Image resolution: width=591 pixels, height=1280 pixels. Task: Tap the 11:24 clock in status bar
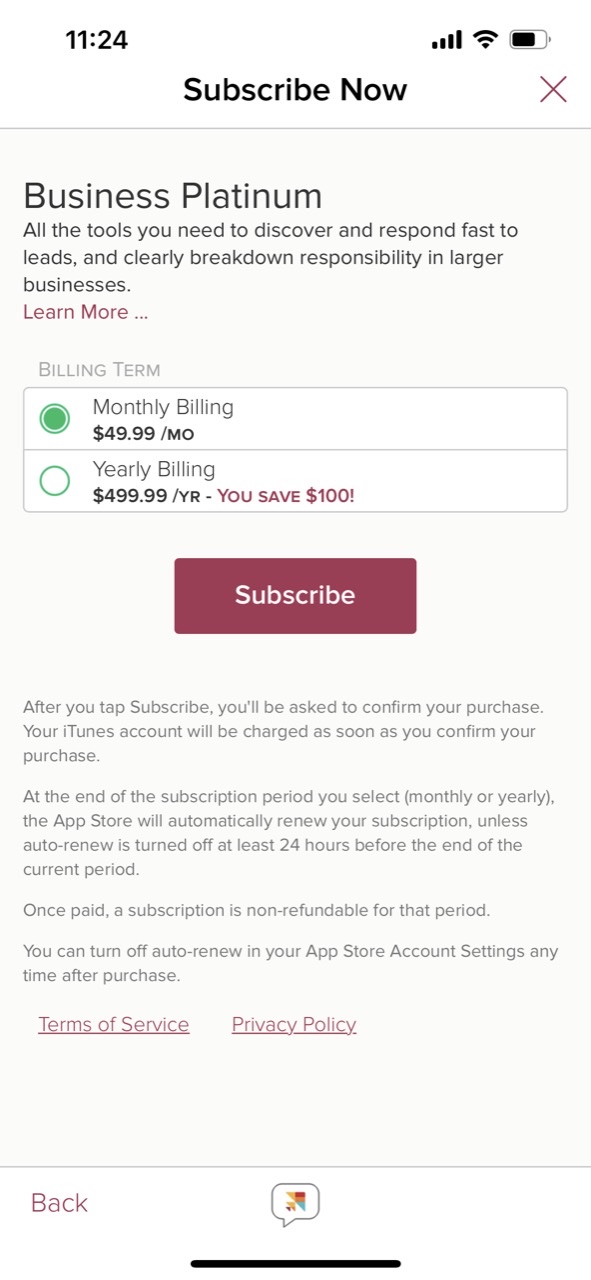coord(96,41)
